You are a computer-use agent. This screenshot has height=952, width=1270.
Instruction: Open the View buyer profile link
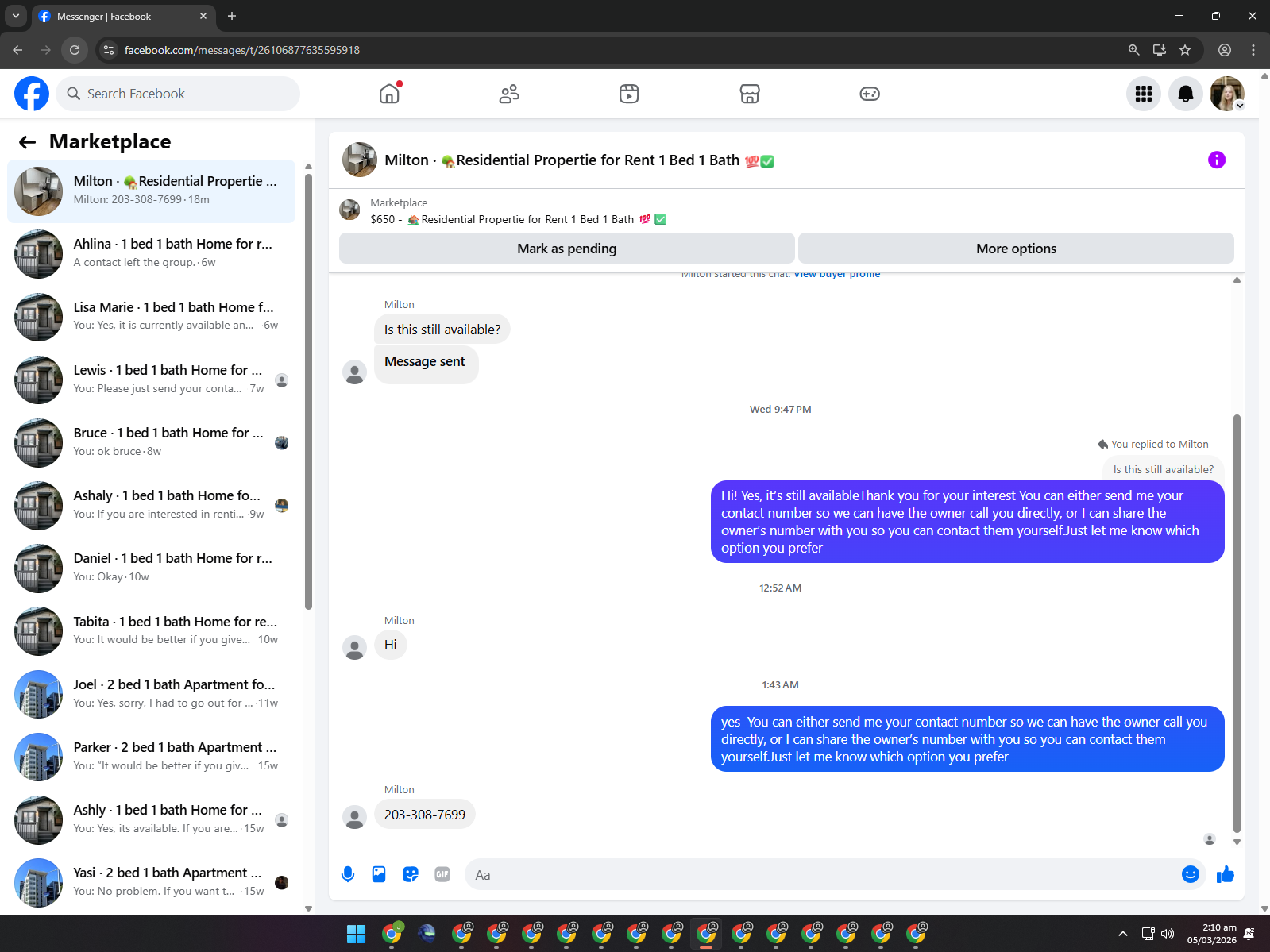point(837,274)
